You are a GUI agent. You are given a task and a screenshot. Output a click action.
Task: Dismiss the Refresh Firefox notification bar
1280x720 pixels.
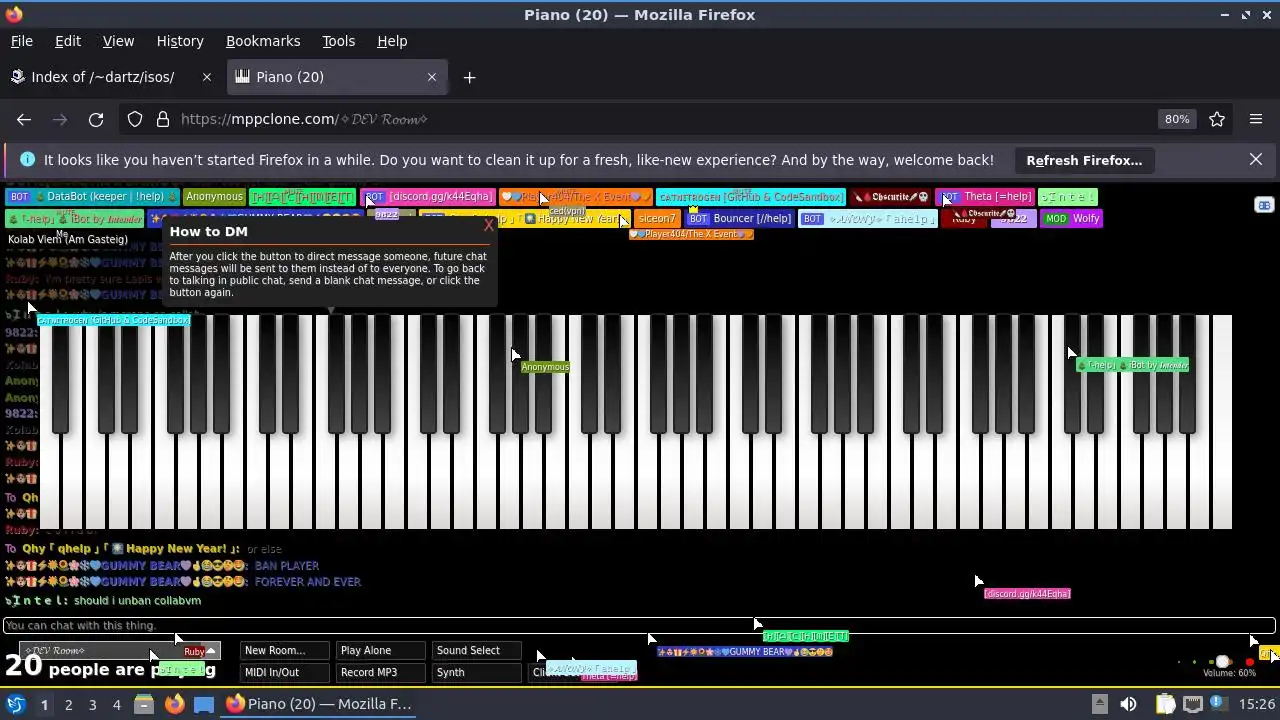(x=1256, y=159)
